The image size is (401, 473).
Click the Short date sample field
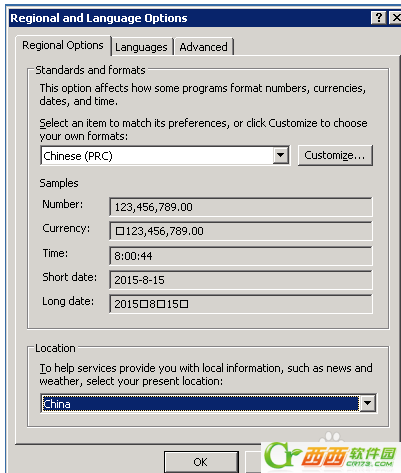tap(240, 280)
